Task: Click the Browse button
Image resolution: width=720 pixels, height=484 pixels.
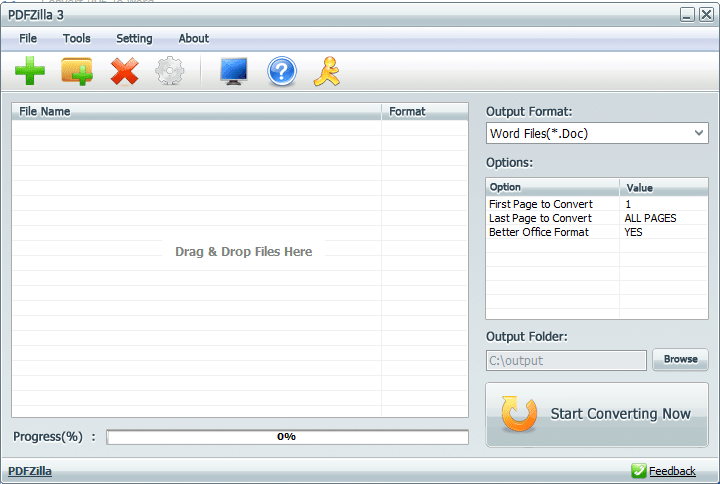Action: coord(681,360)
